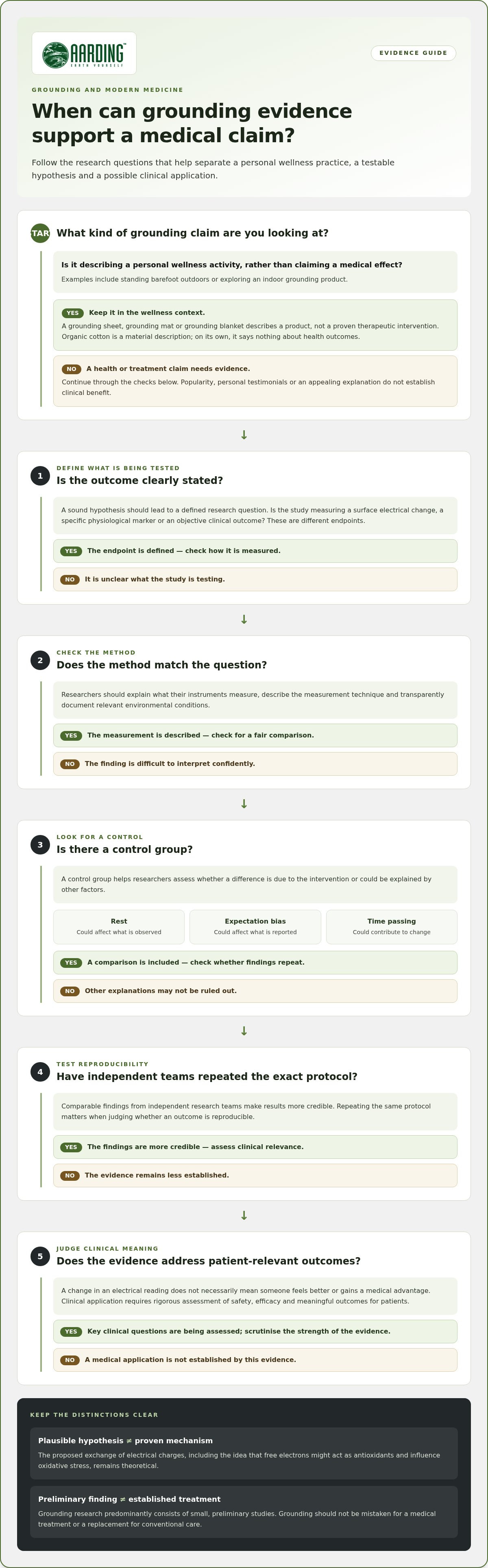Select YES 'The endpoint is defined' answer

pos(255,551)
